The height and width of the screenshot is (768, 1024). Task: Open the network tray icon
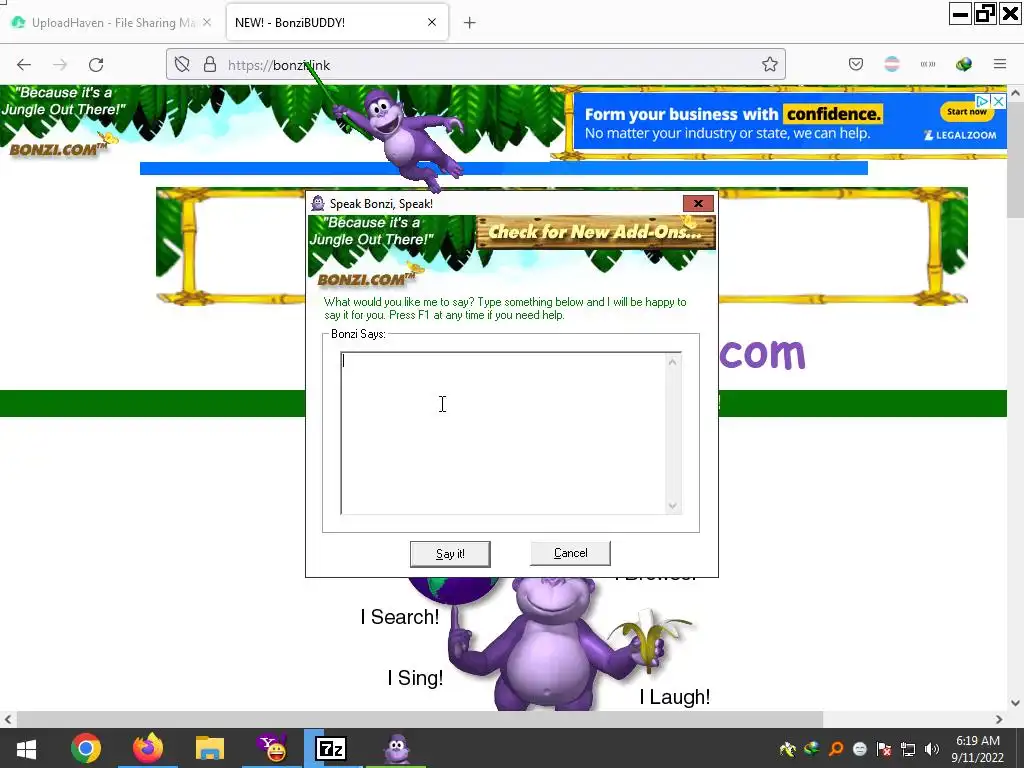coord(908,749)
